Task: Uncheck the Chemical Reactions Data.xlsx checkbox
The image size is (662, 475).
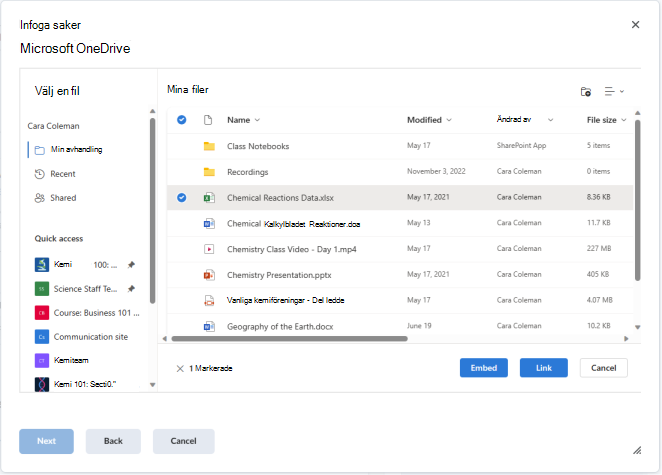Action: pyautogui.click(x=182, y=198)
